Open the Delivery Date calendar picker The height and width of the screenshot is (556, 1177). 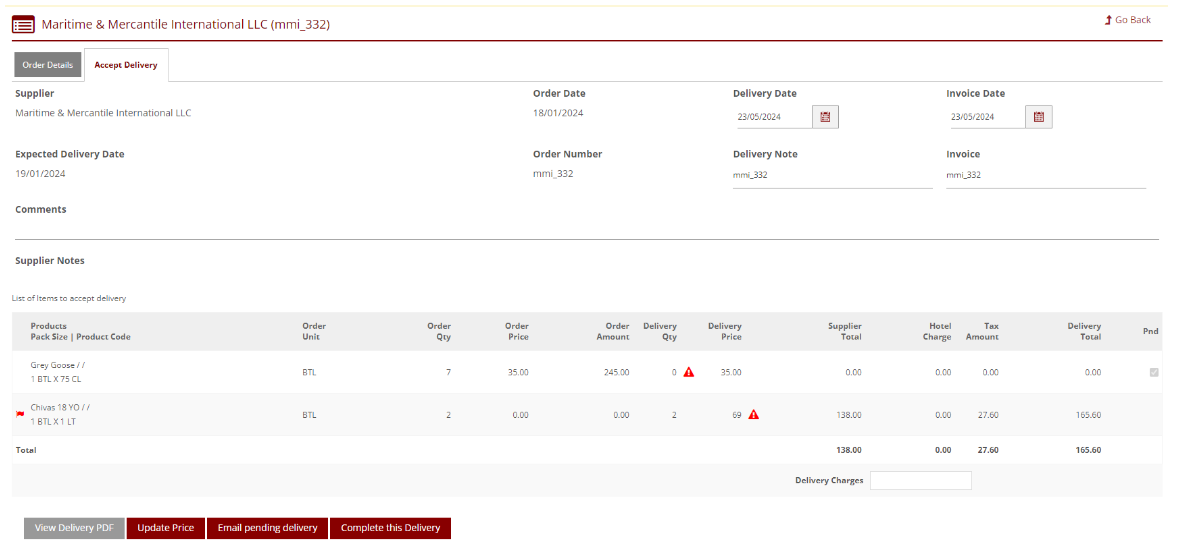coord(825,117)
